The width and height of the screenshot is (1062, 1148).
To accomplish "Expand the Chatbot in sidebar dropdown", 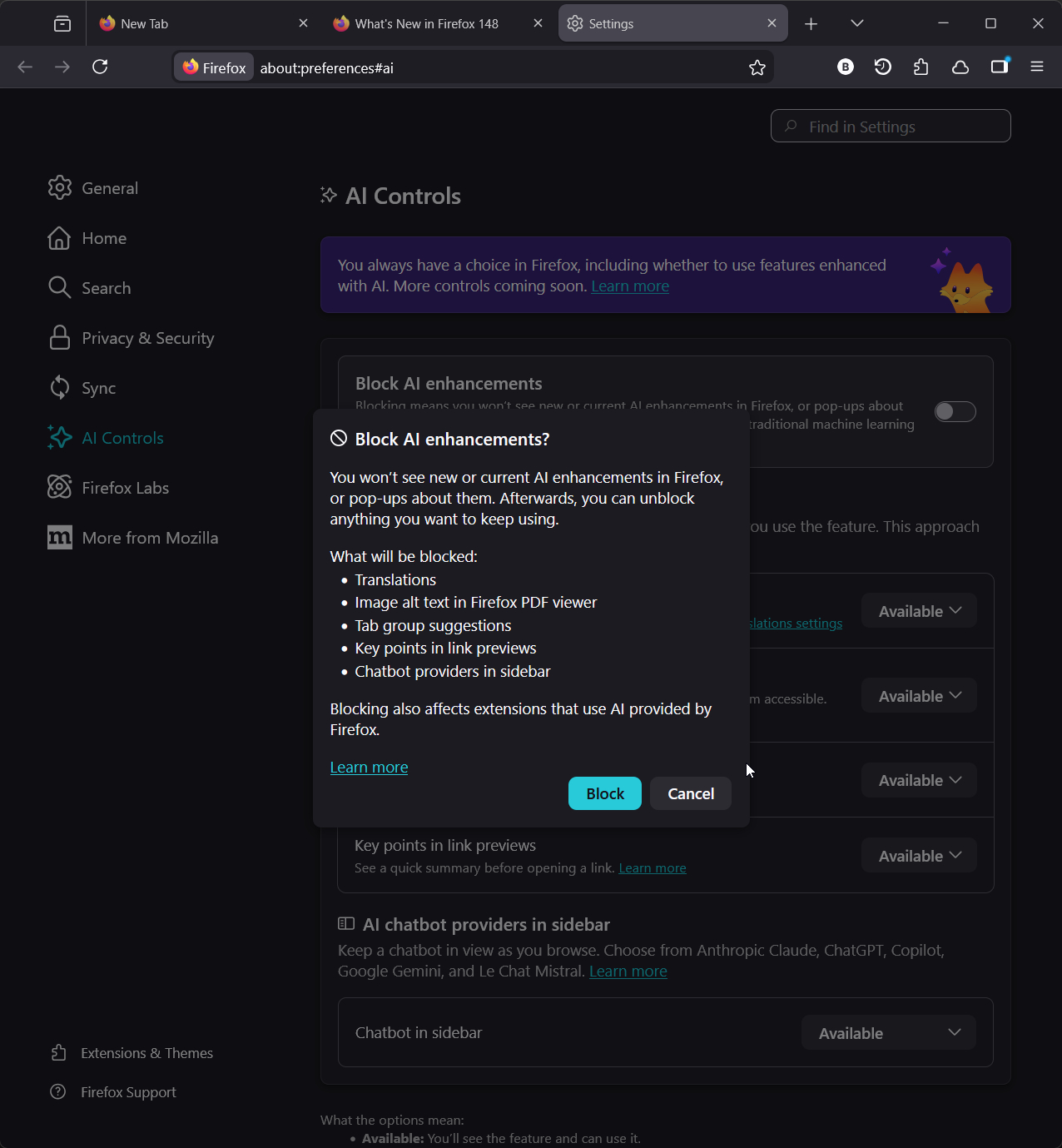I will point(888,1033).
